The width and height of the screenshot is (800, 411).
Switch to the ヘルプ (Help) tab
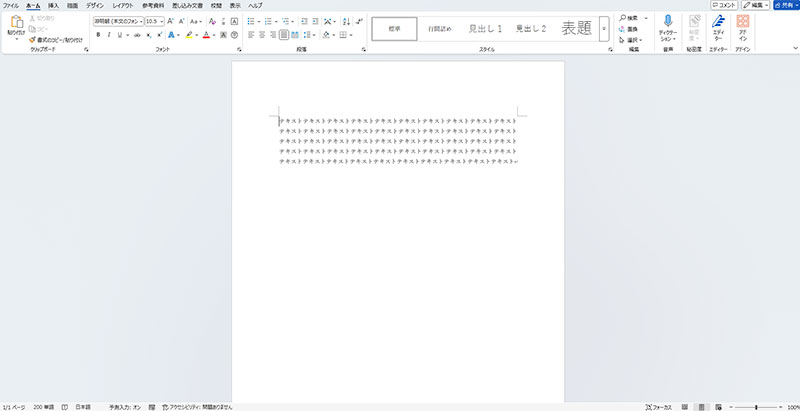[x=255, y=6]
